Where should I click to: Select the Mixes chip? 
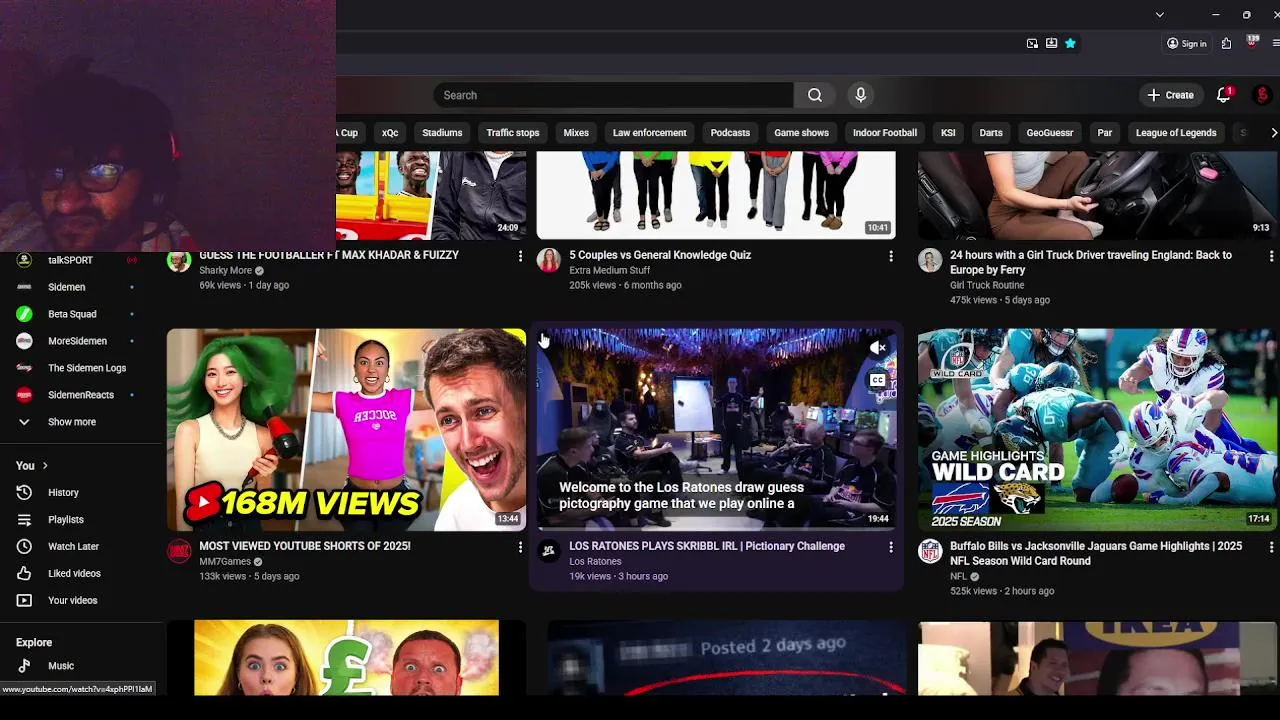click(576, 132)
